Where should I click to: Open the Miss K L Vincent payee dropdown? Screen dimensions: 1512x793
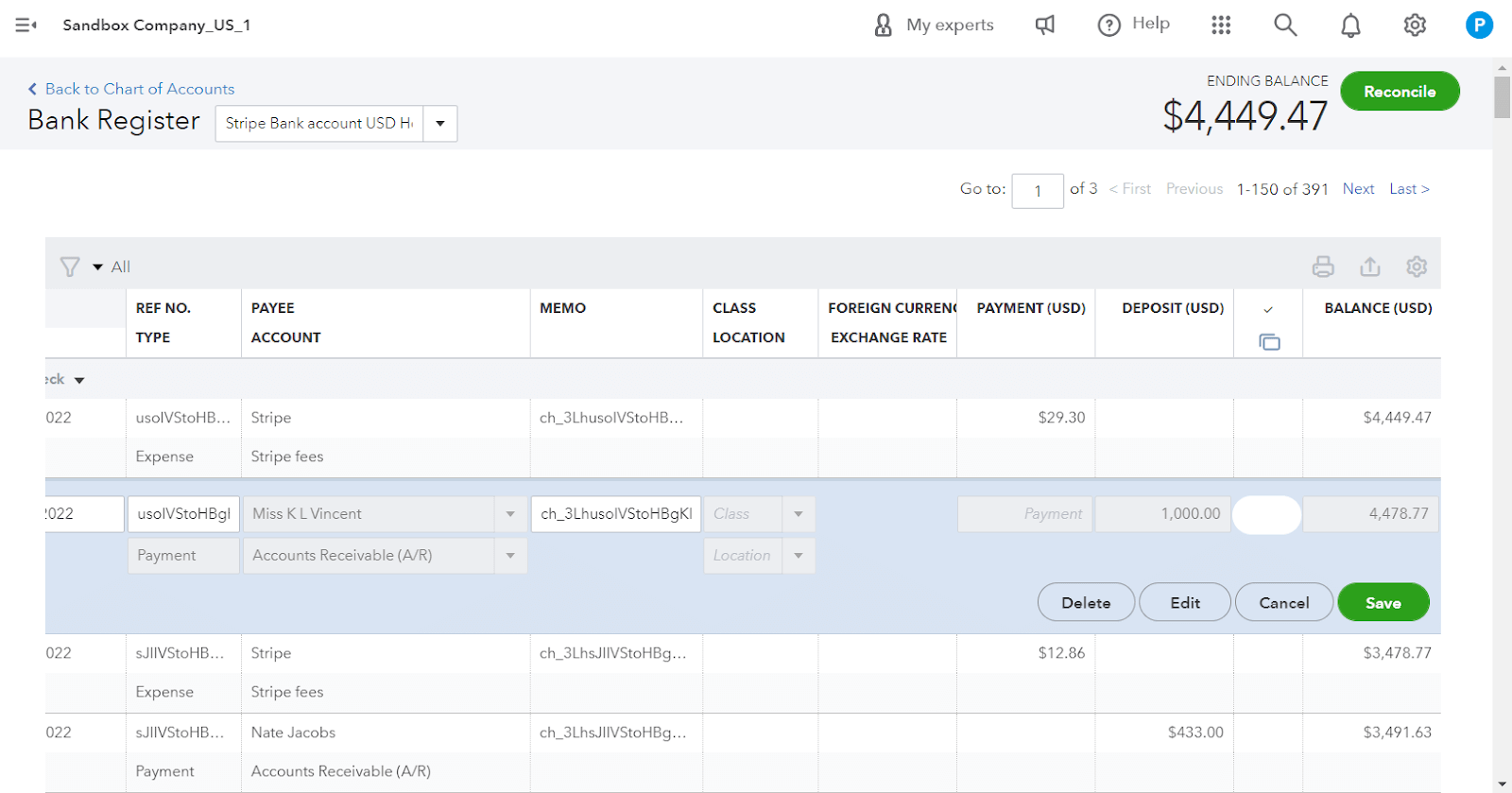tap(510, 514)
